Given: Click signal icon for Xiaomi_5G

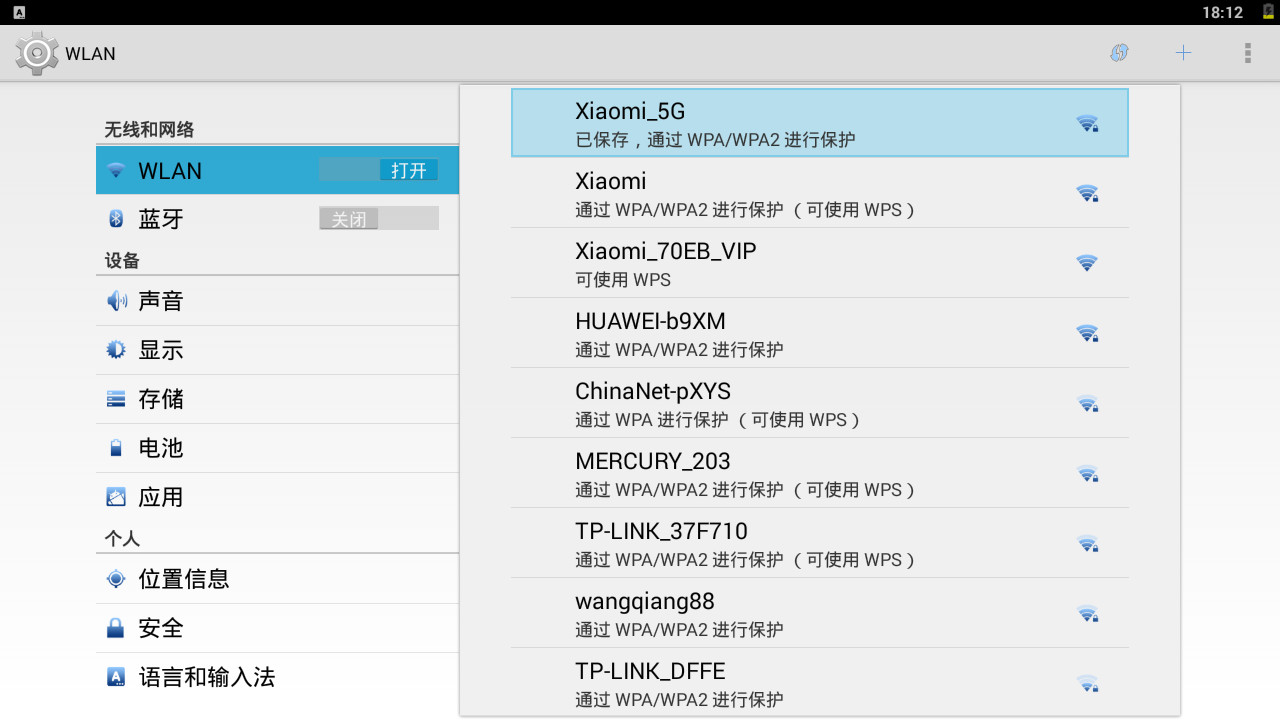Looking at the screenshot, I should (x=1087, y=123).
